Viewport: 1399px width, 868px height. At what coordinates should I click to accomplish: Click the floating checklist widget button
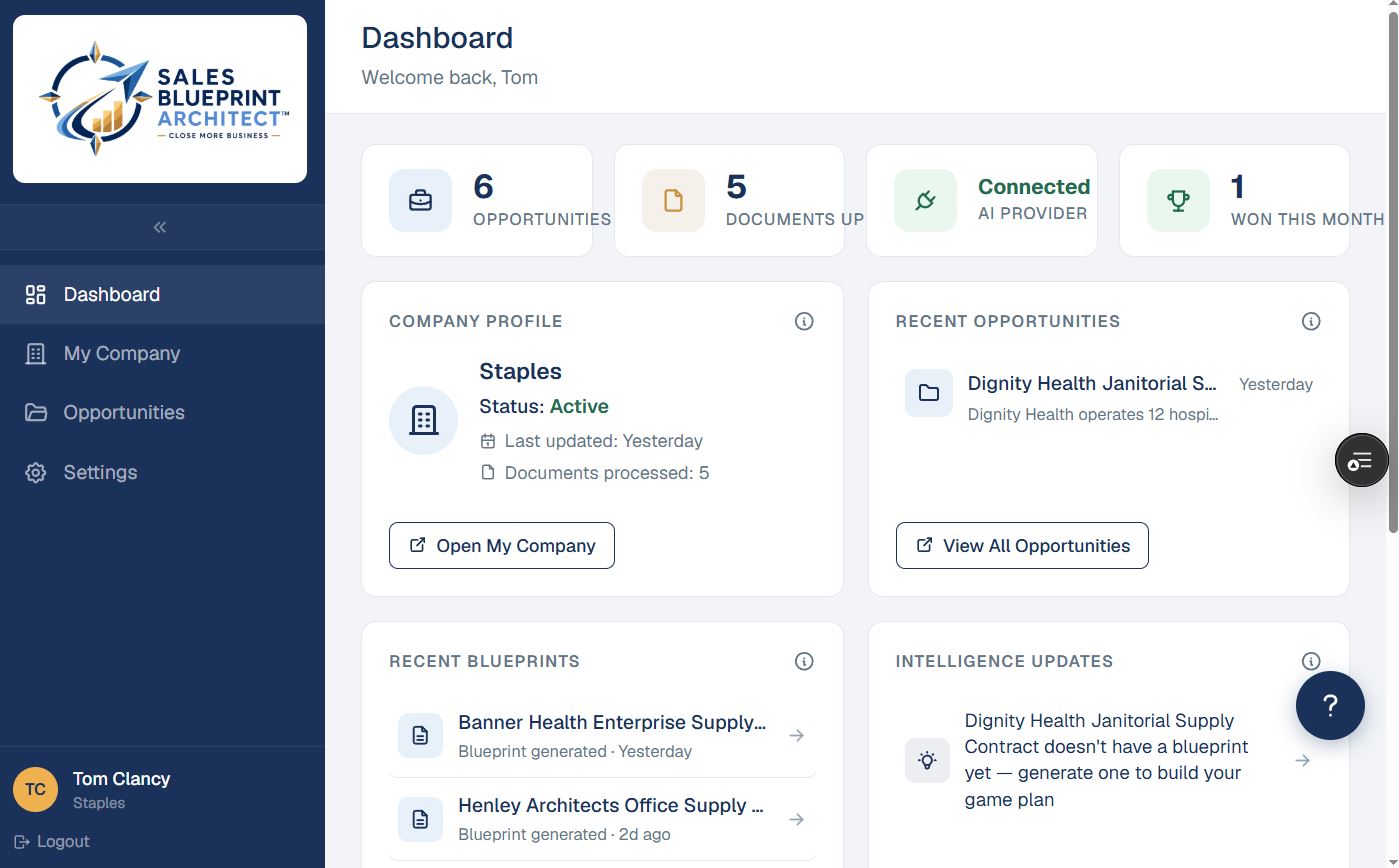tap(1362, 460)
